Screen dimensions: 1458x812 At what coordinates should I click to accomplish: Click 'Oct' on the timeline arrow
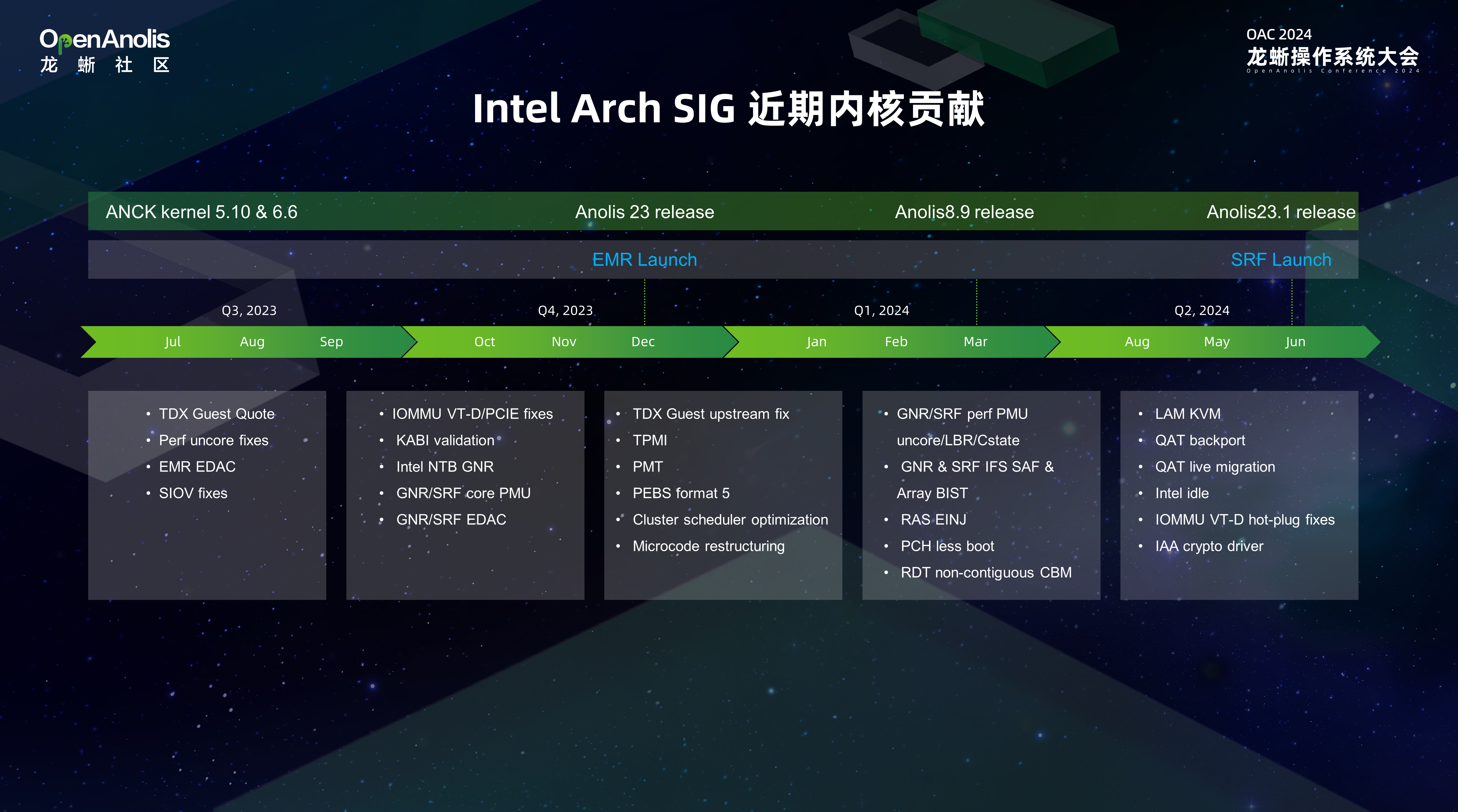[x=484, y=342]
